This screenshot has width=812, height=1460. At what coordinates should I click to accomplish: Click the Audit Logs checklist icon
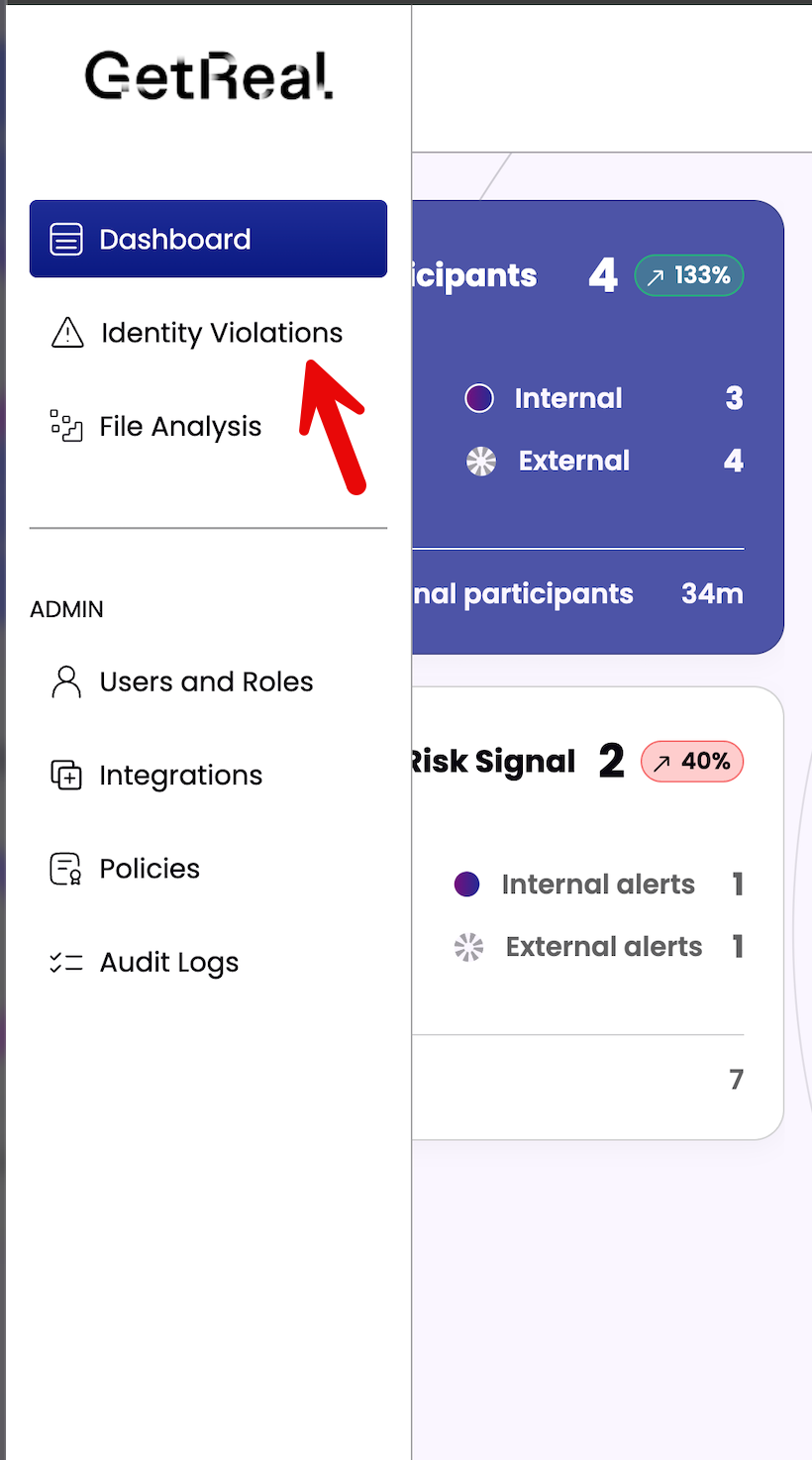click(66, 962)
